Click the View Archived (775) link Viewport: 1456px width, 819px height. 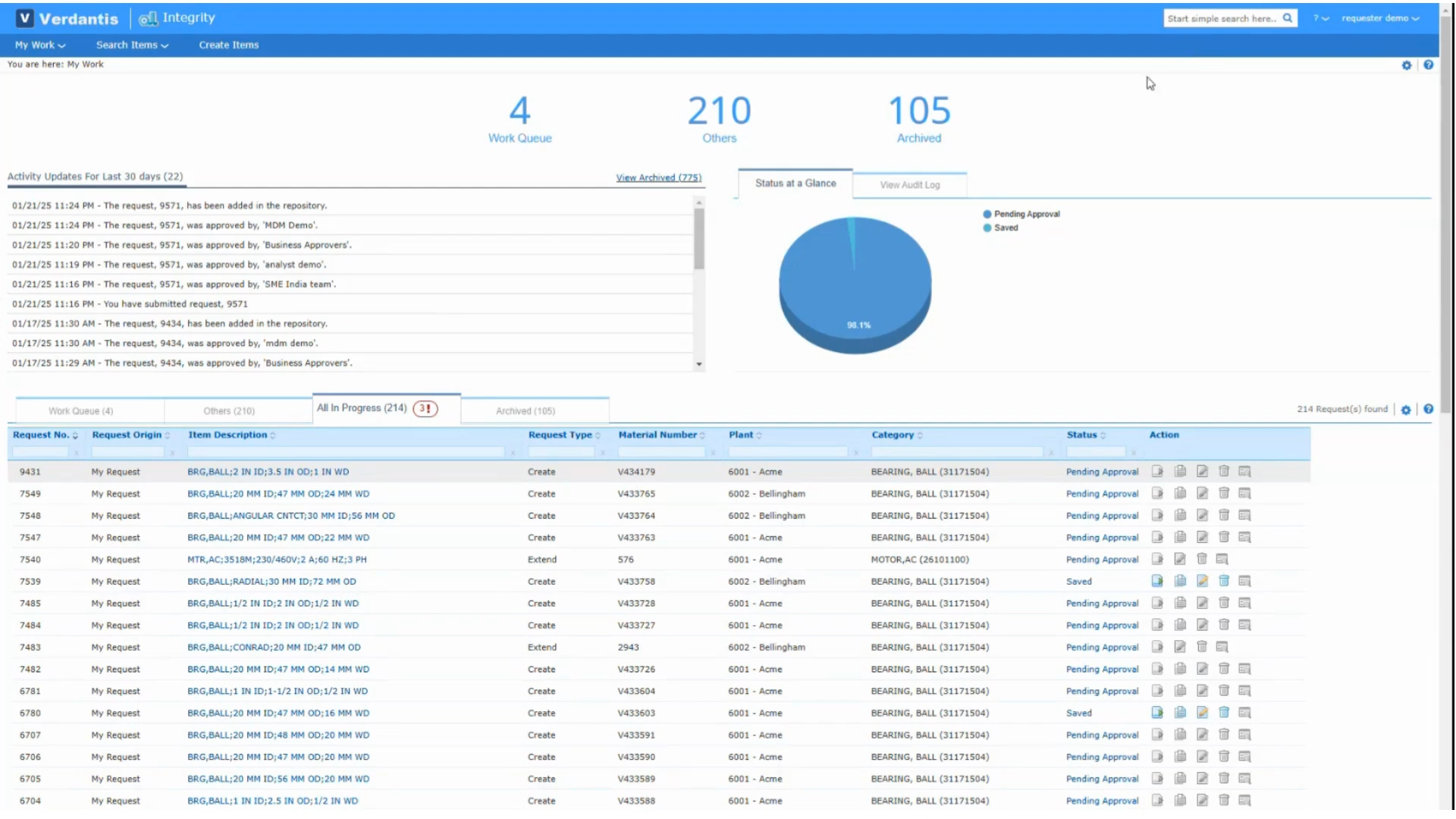click(x=658, y=177)
